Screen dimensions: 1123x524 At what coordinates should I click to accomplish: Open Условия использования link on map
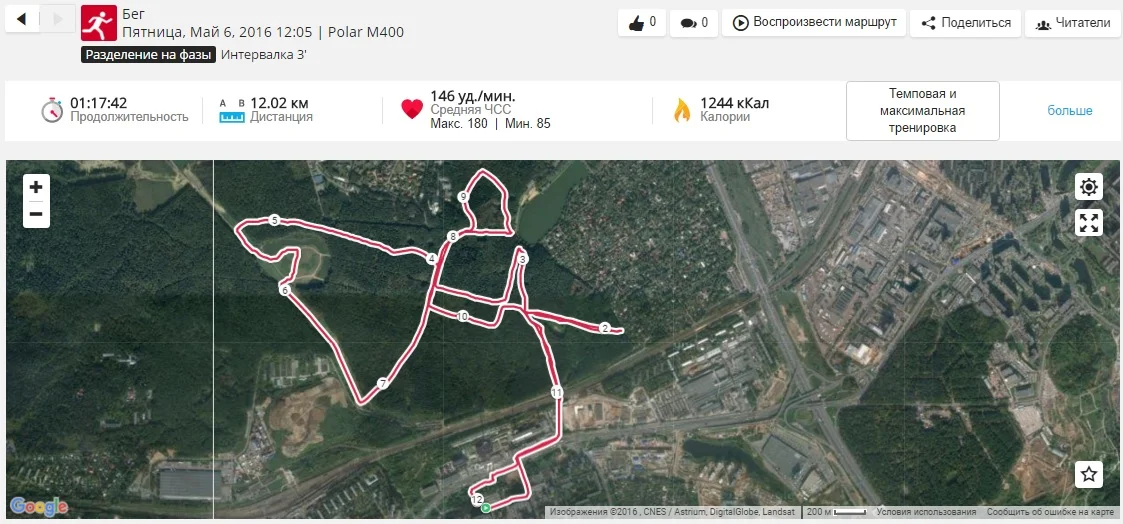point(926,512)
